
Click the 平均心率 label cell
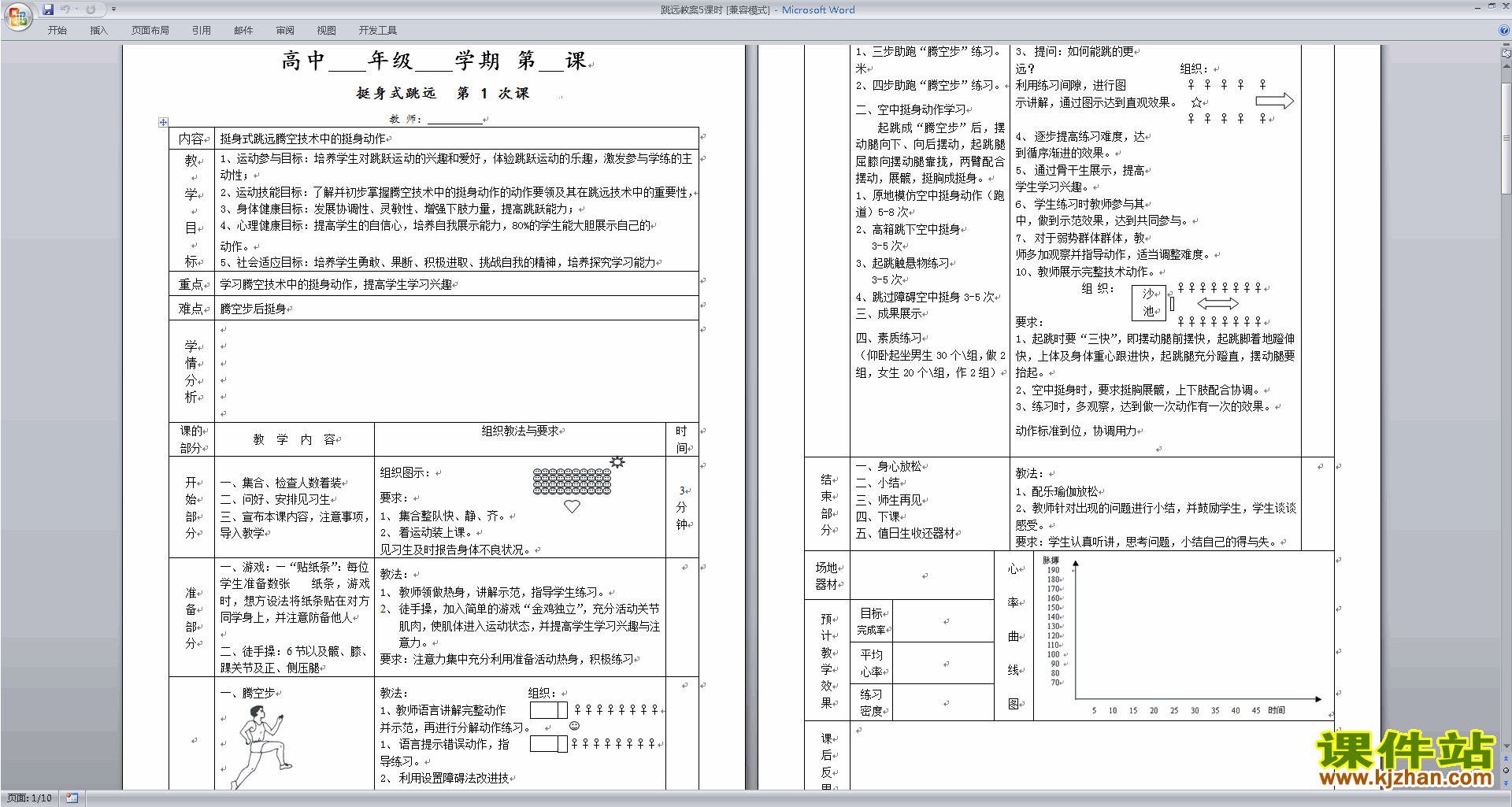point(872,663)
